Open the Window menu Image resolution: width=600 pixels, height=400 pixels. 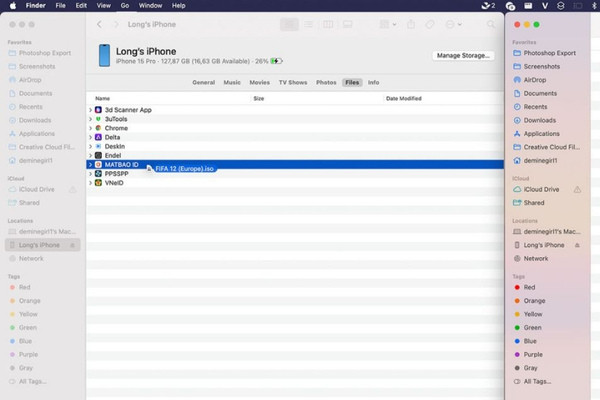pos(150,6)
